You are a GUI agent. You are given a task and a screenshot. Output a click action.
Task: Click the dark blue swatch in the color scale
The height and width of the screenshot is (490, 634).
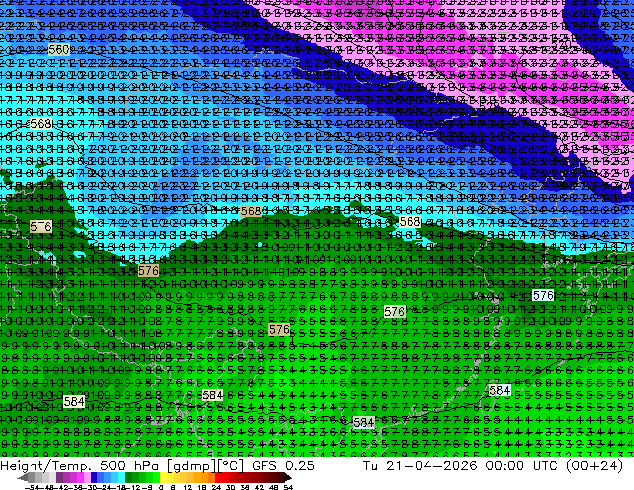tap(94, 477)
